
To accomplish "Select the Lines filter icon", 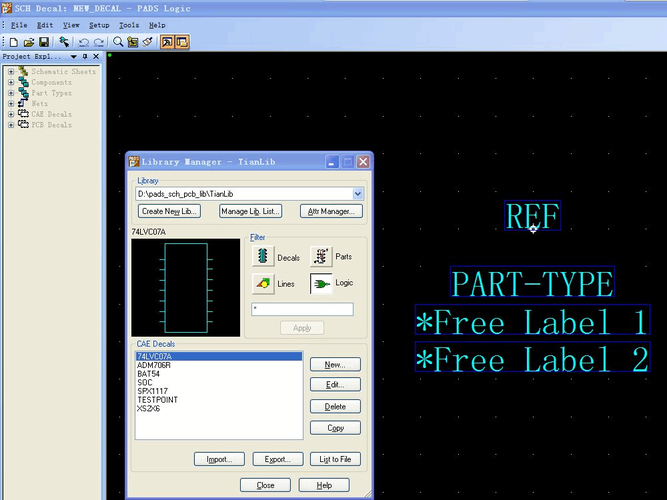I will coord(263,283).
